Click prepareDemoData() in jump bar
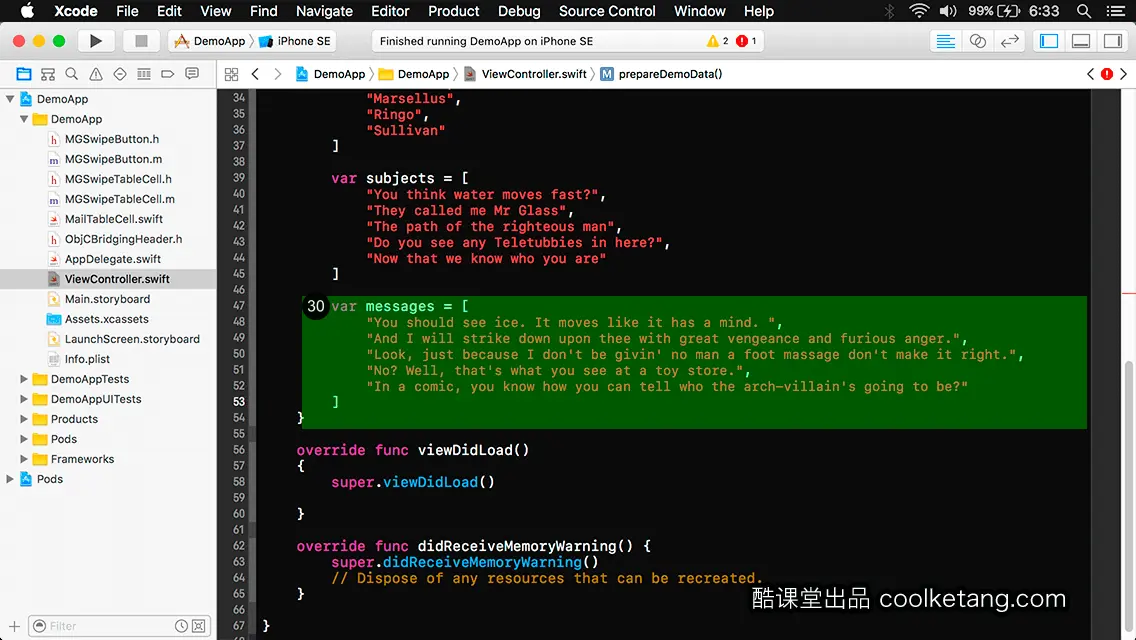The width and height of the screenshot is (1136, 640). point(661,74)
